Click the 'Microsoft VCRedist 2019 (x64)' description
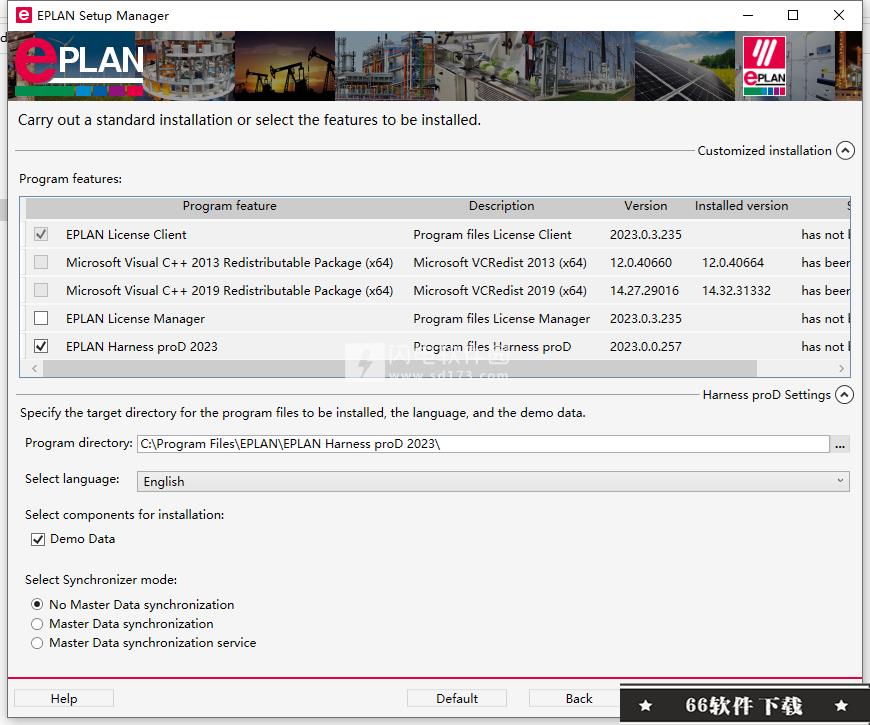870x725 pixels. pos(500,291)
